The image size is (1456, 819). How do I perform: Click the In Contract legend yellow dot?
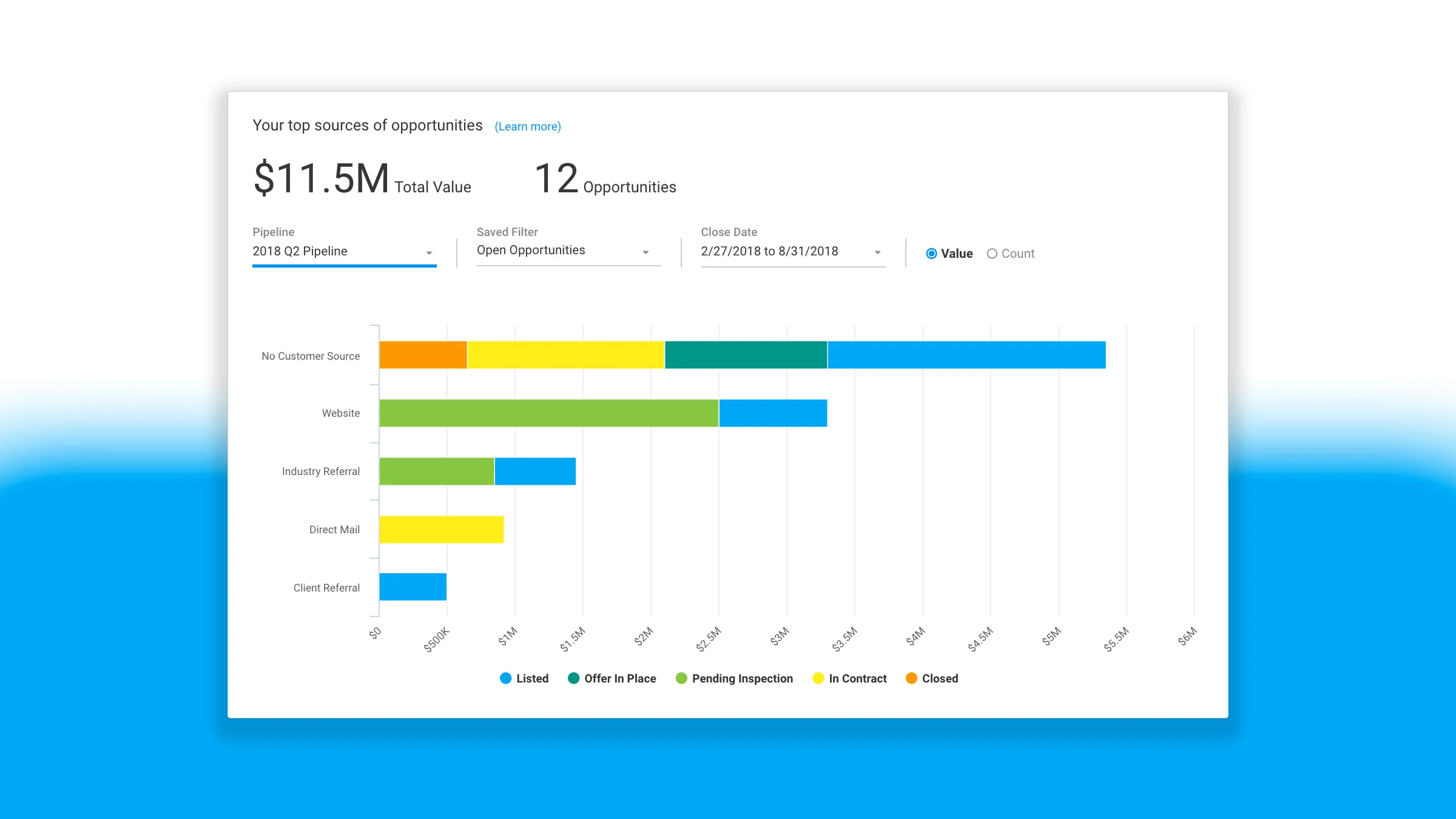point(818,678)
